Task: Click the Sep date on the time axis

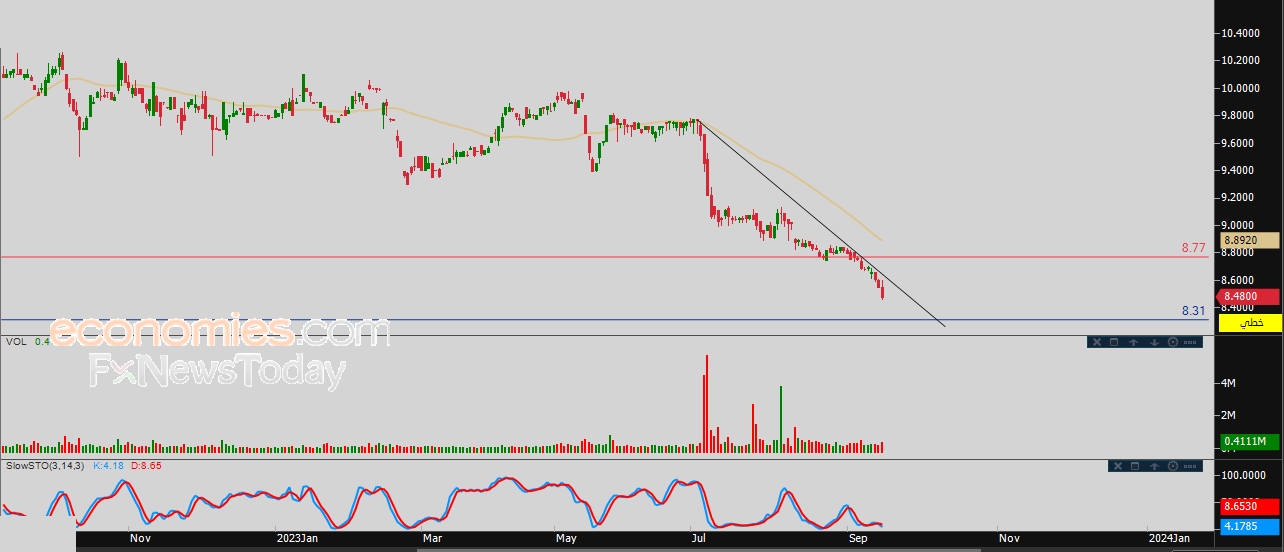Action: [x=858, y=539]
